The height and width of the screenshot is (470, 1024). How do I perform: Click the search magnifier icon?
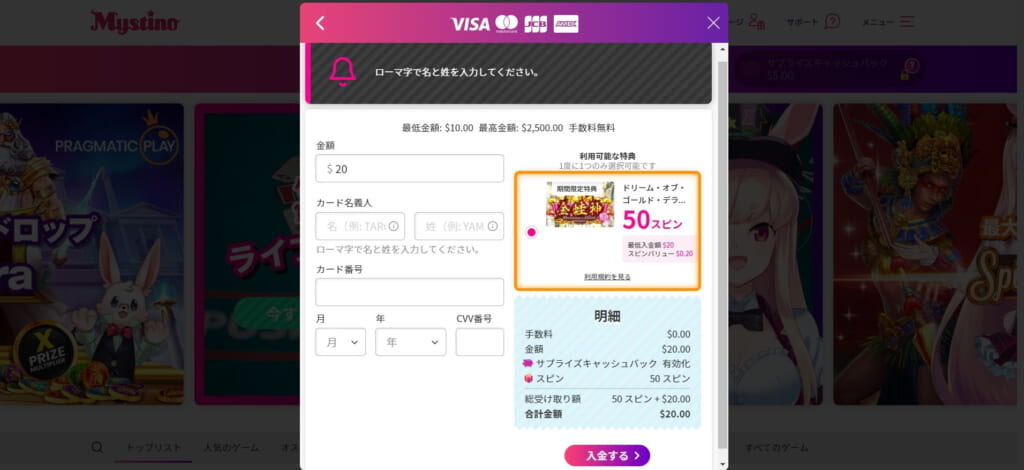pyautogui.click(x=97, y=447)
